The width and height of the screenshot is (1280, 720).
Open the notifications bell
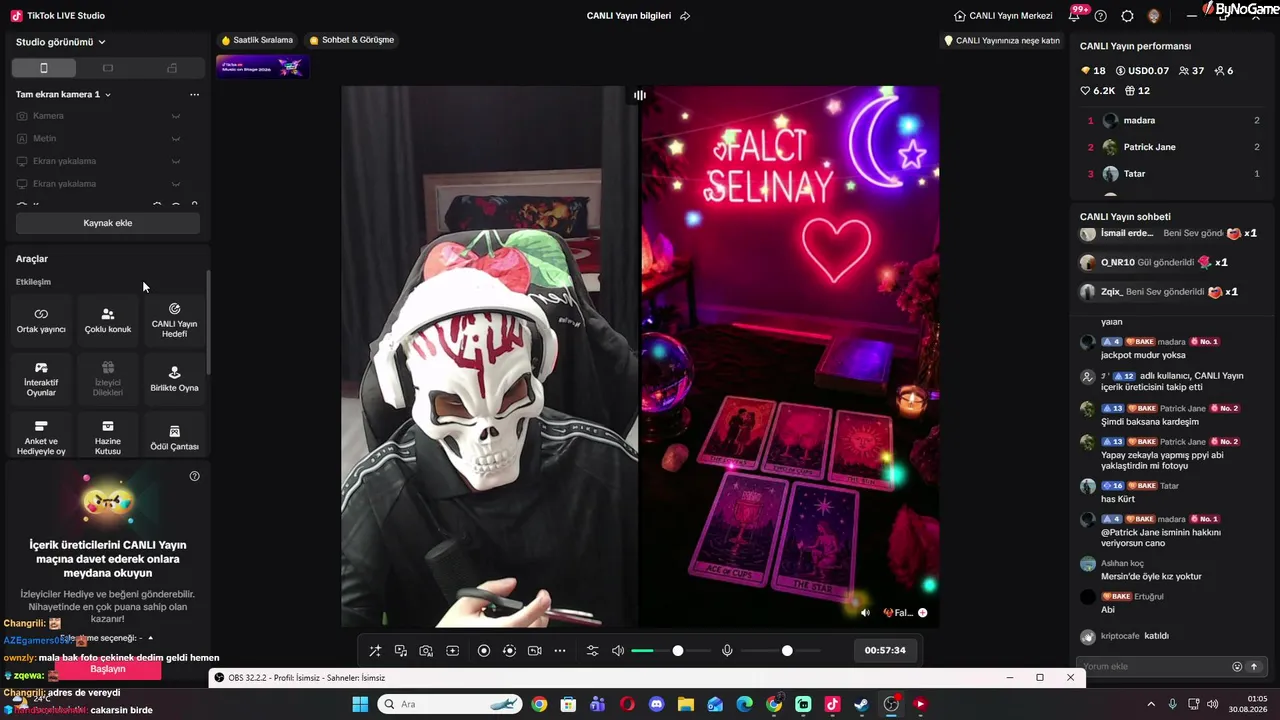click(1076, 15)
